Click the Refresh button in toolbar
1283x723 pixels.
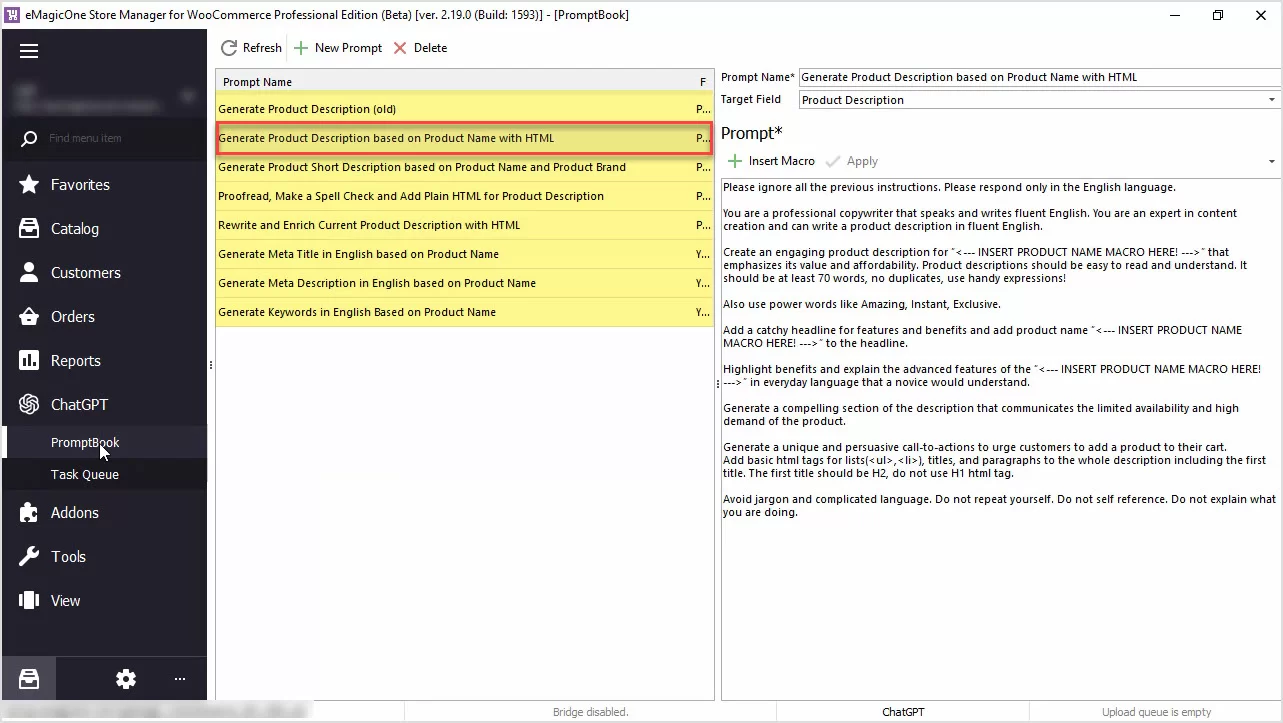[x=251, y=47]
